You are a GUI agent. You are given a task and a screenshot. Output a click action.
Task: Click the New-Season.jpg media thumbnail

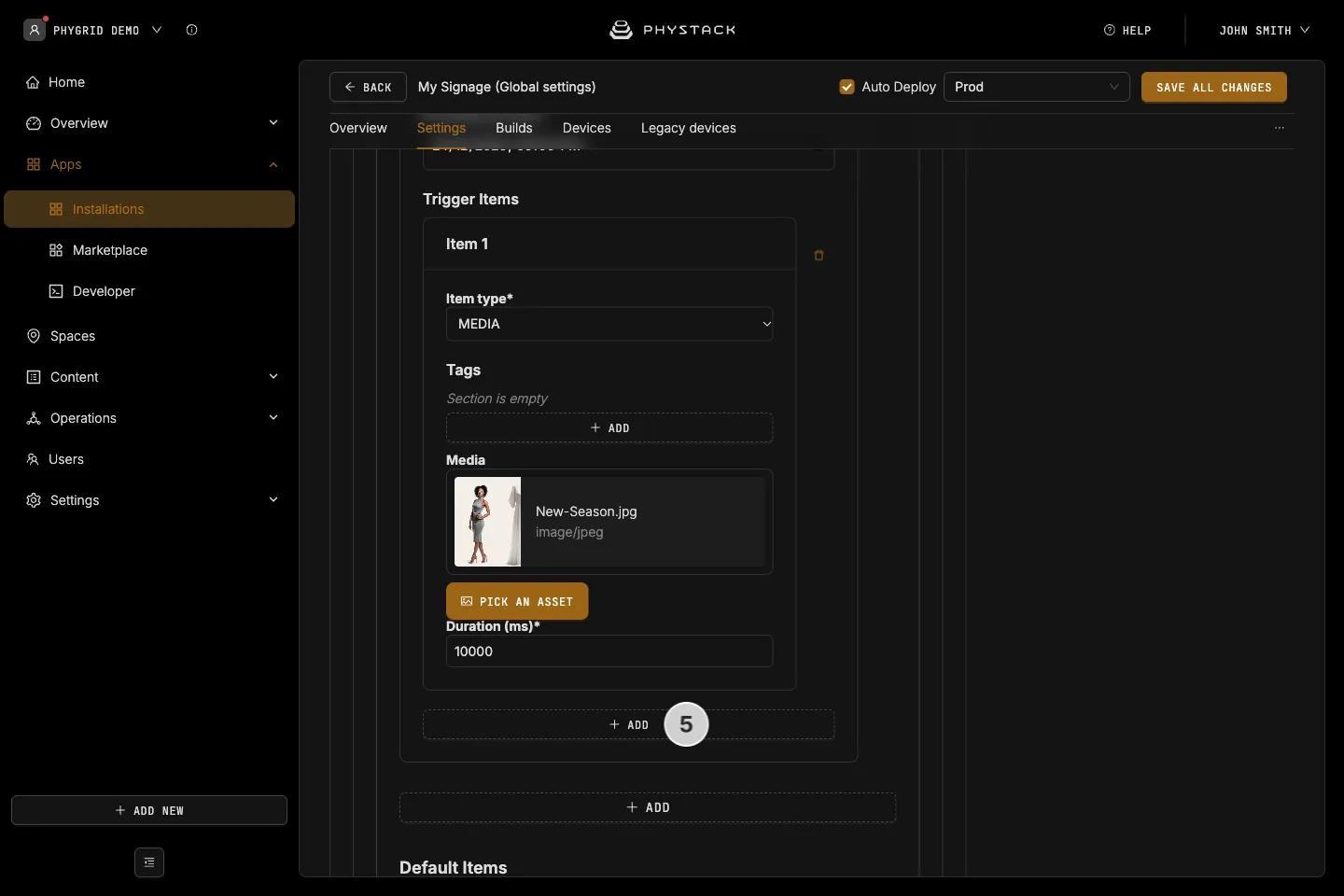pyautogui.click(x=487, y=522)
